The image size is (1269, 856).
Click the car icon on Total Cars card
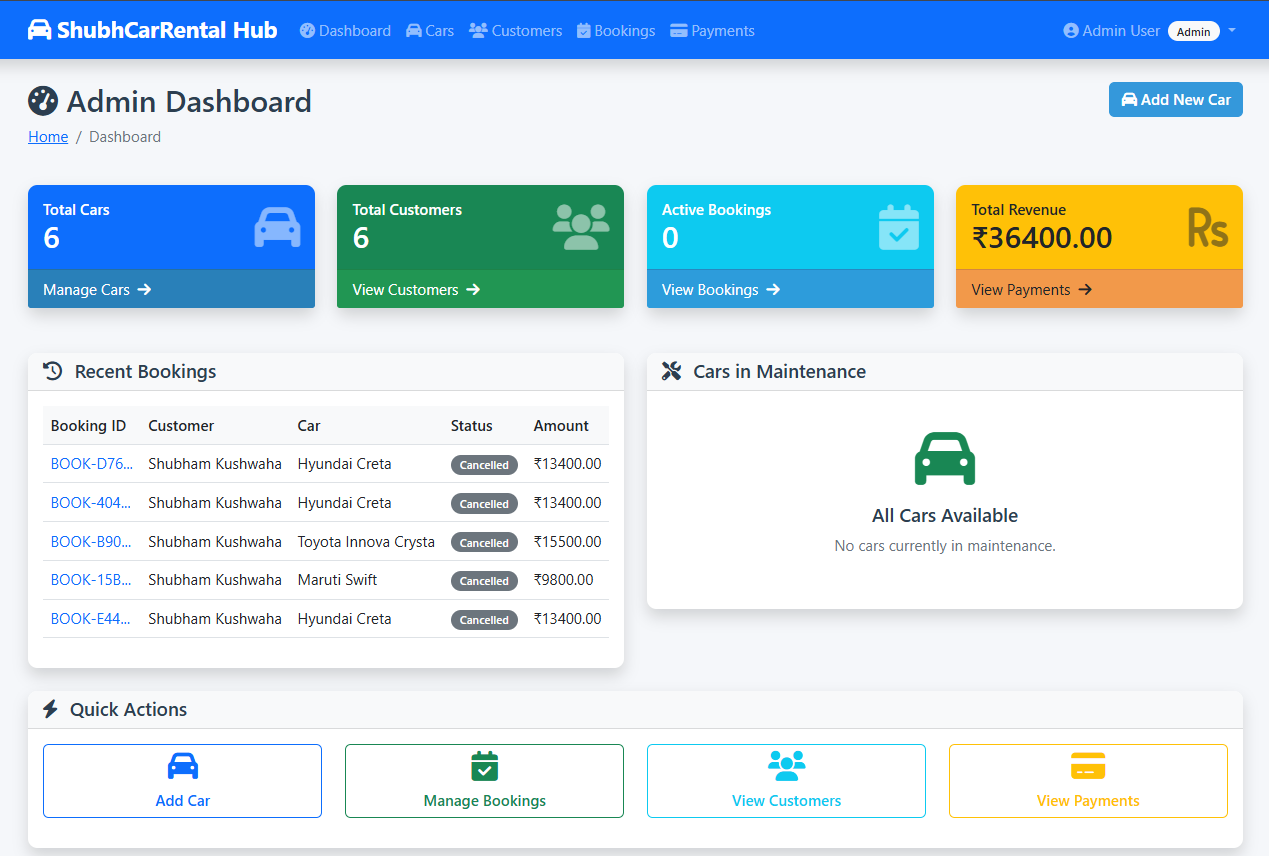277,227
